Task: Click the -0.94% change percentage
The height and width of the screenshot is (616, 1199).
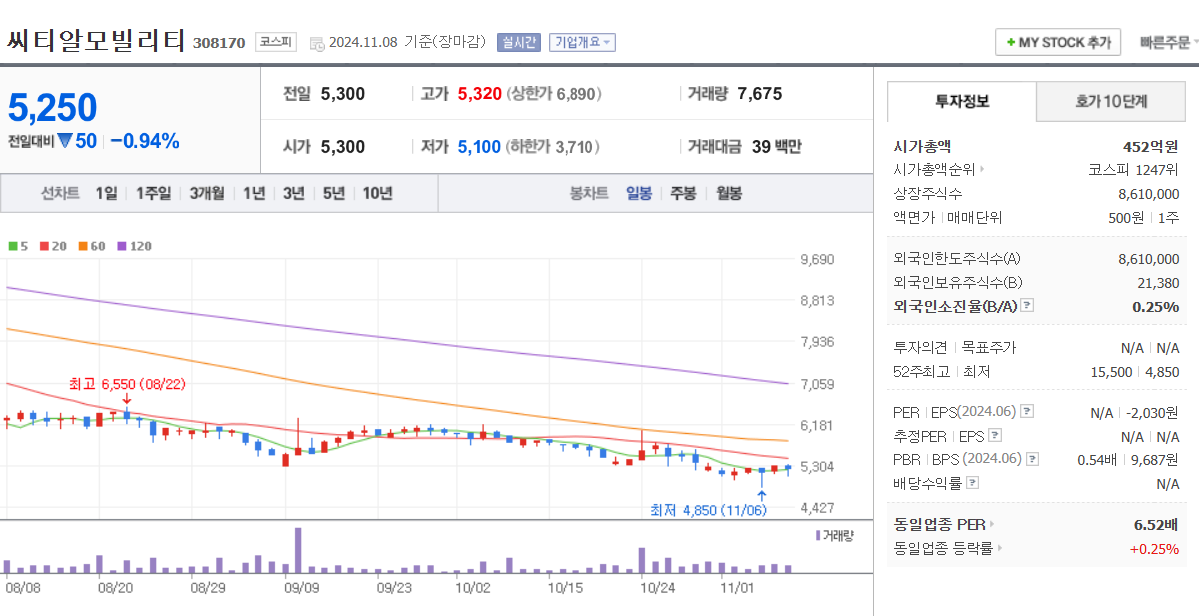Action: pyautogui.click(x=145, y=141)
